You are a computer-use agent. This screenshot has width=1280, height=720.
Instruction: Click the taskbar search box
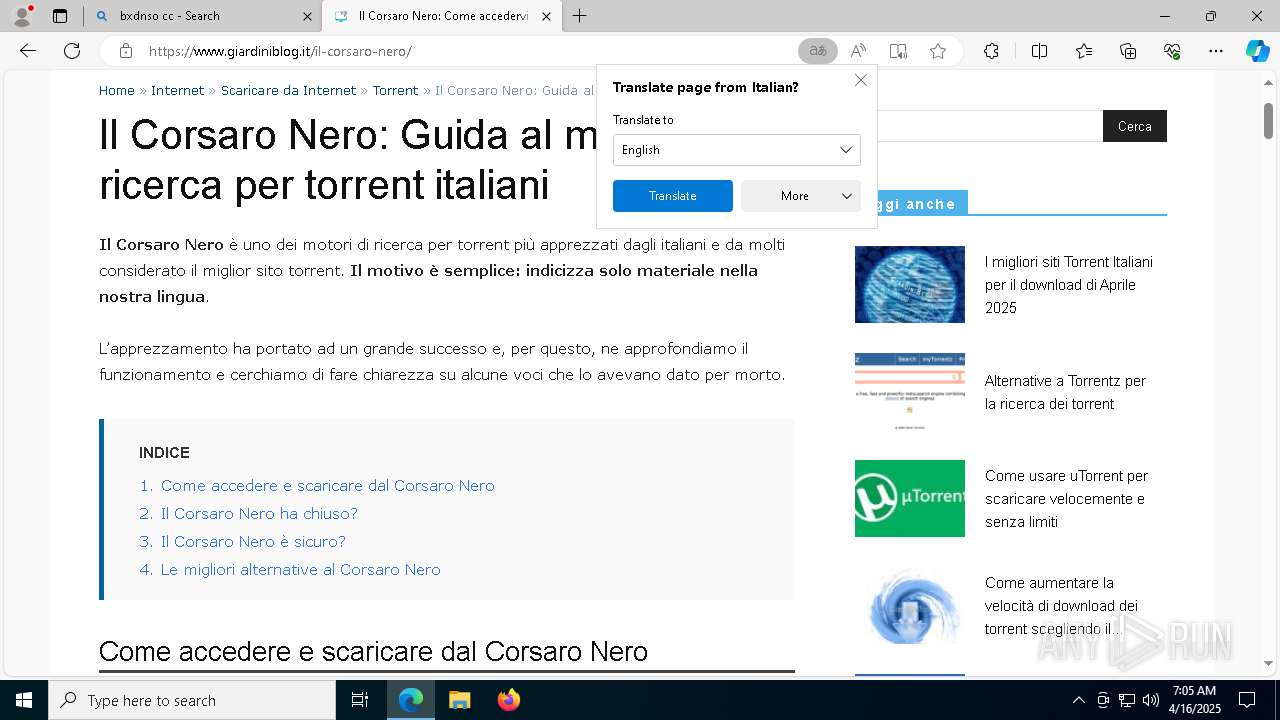(x=192, y=700)
